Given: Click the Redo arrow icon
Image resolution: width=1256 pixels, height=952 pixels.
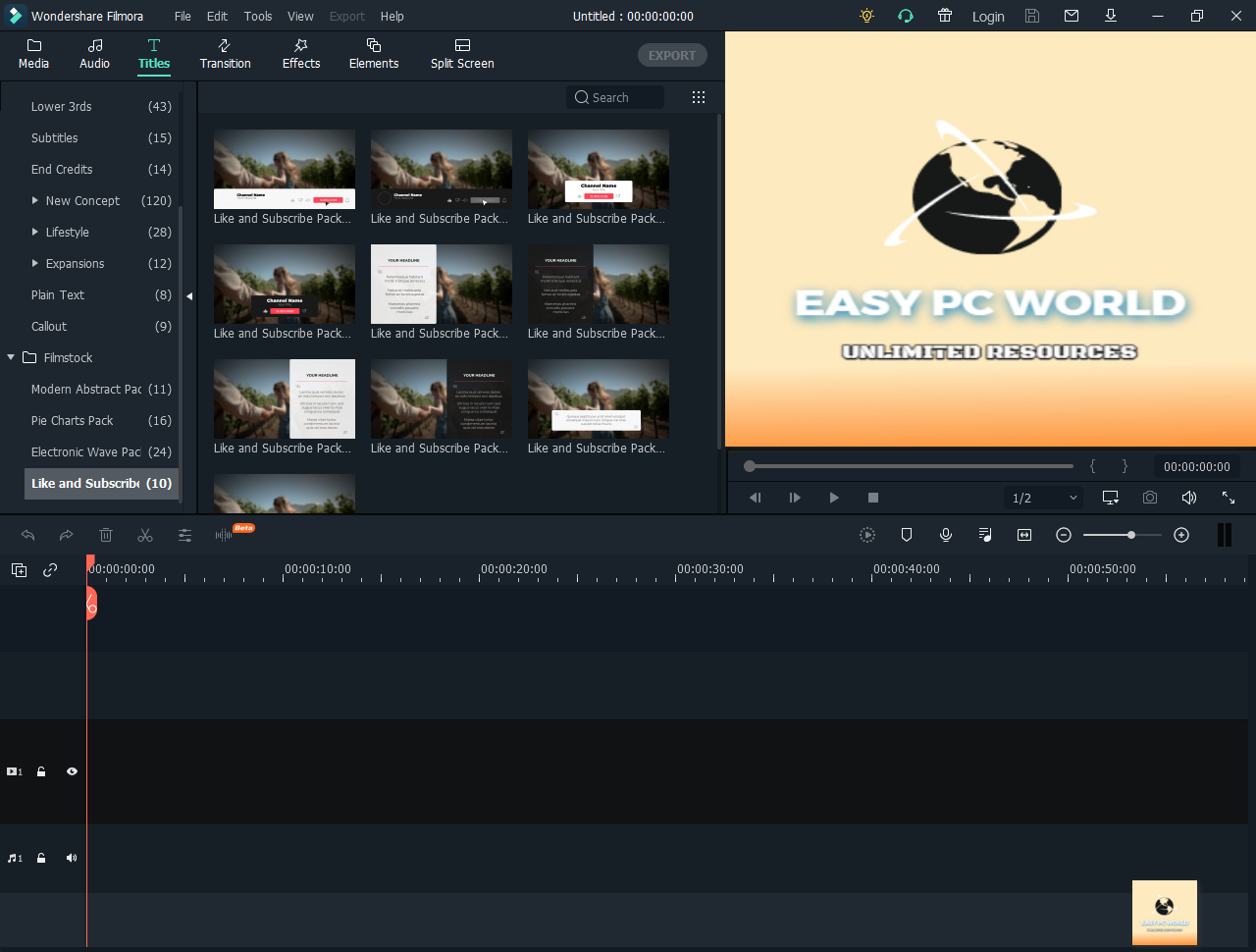Looking at the screenshot, I should [66, 535].
